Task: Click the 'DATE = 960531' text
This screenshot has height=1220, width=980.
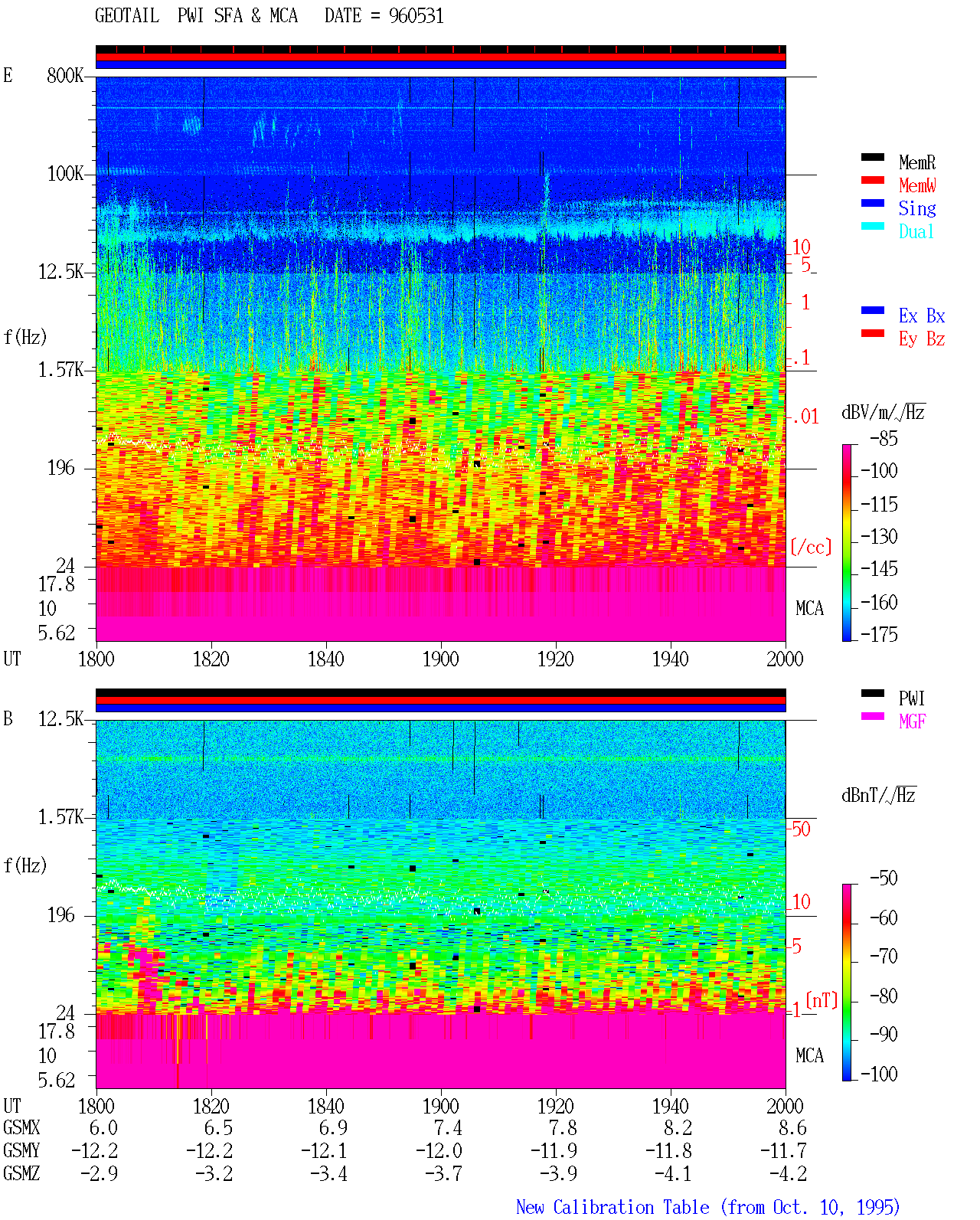Action: pyautogui.click(x=384, y=16)
